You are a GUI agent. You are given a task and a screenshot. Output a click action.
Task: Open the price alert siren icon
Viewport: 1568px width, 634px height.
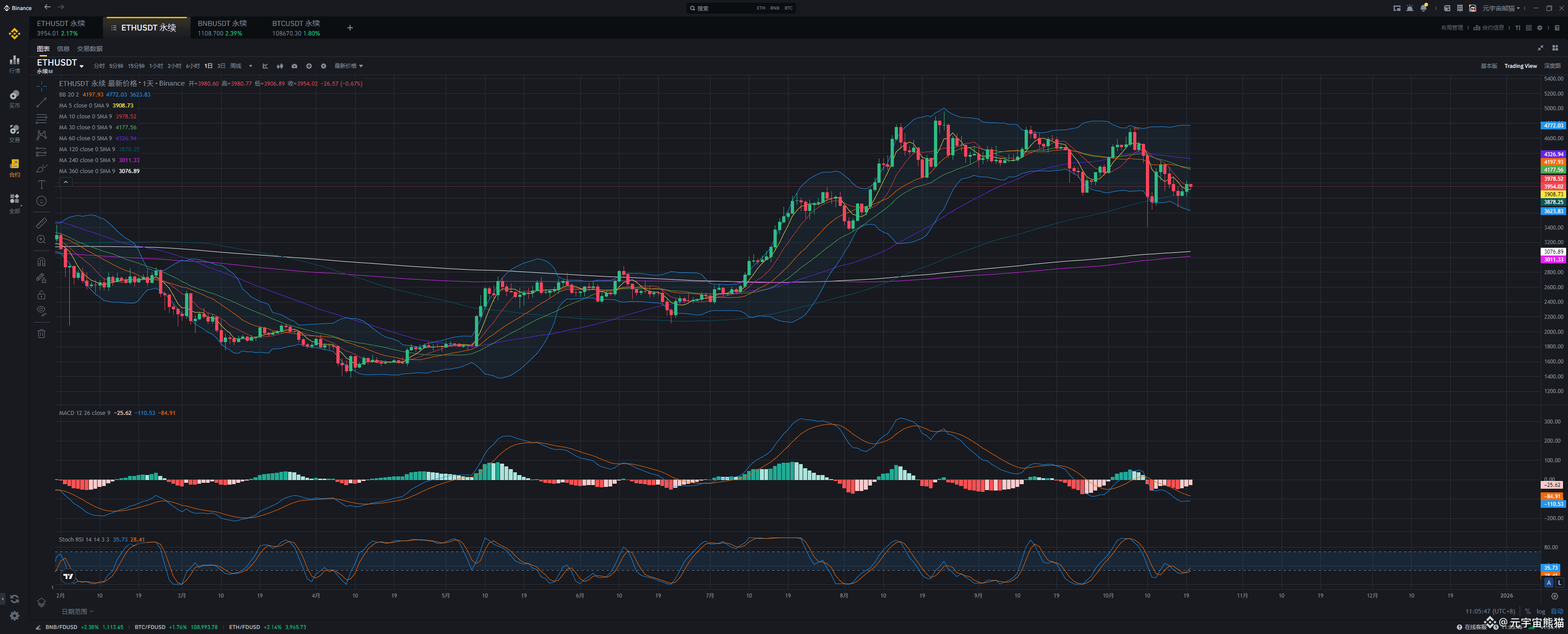tap(1410, 8)
